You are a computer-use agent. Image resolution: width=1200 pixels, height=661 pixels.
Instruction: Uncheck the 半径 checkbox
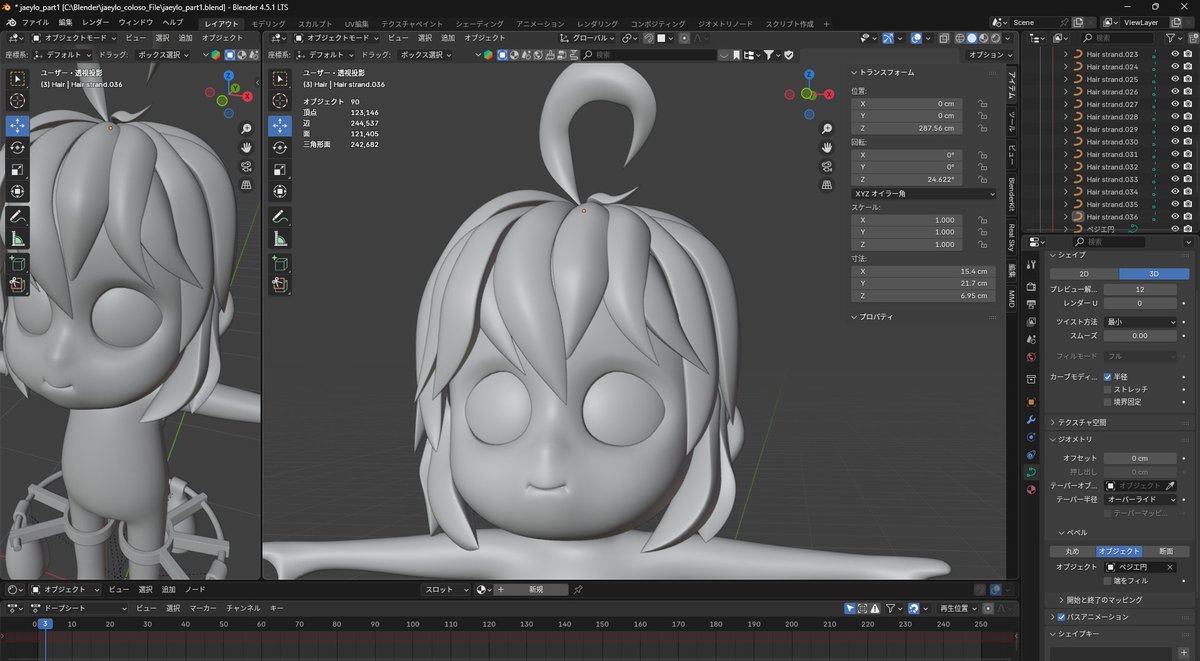[x=1108, y=377]
